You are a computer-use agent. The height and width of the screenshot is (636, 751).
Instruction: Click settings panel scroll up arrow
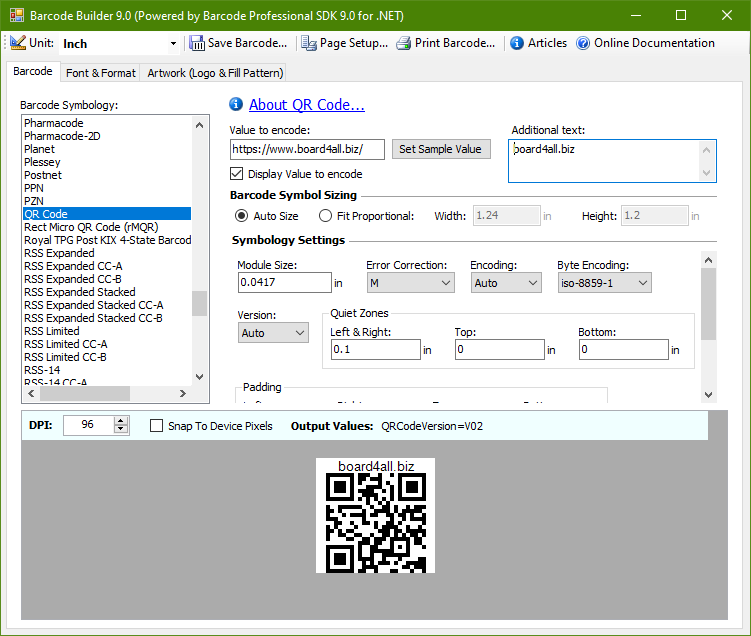pyautogui.click(x=708, y=261)
